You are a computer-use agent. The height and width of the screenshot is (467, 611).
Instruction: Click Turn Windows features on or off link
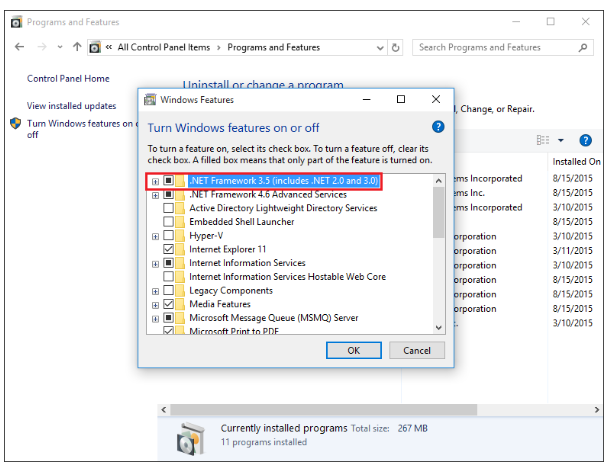(82, 129)
